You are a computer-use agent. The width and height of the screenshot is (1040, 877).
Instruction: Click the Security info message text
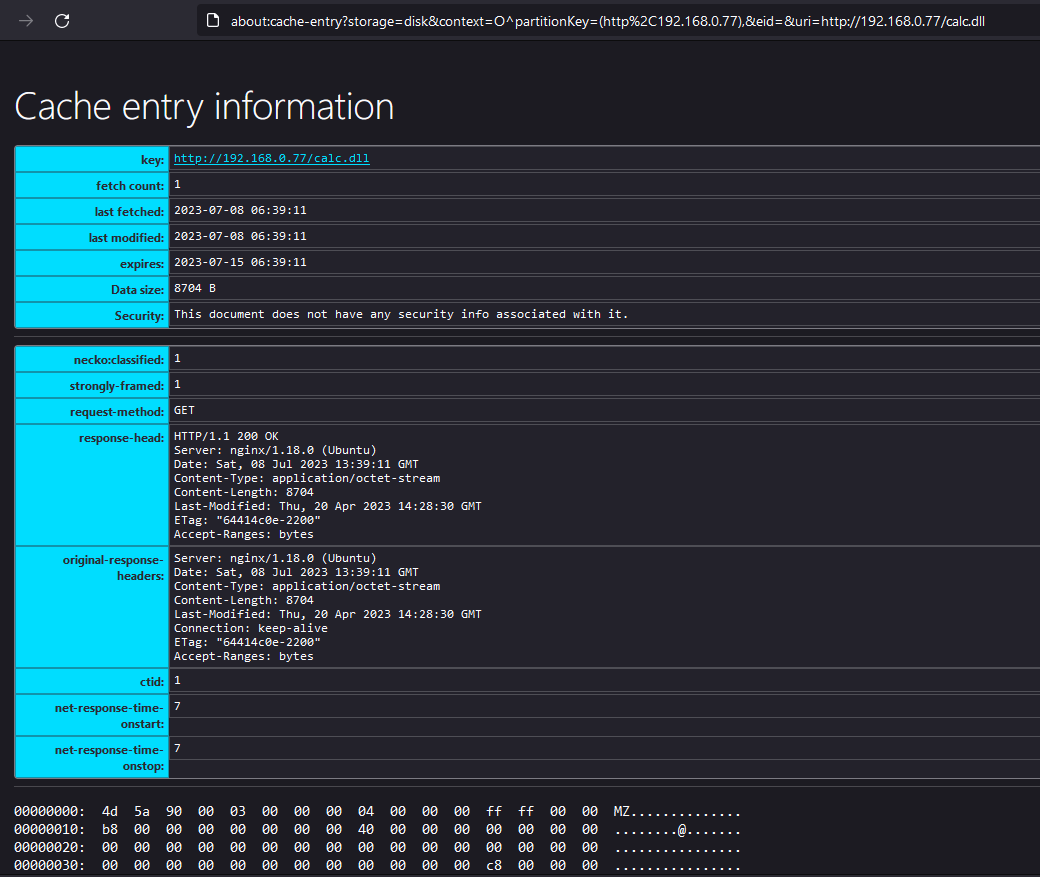click(401, 314)
